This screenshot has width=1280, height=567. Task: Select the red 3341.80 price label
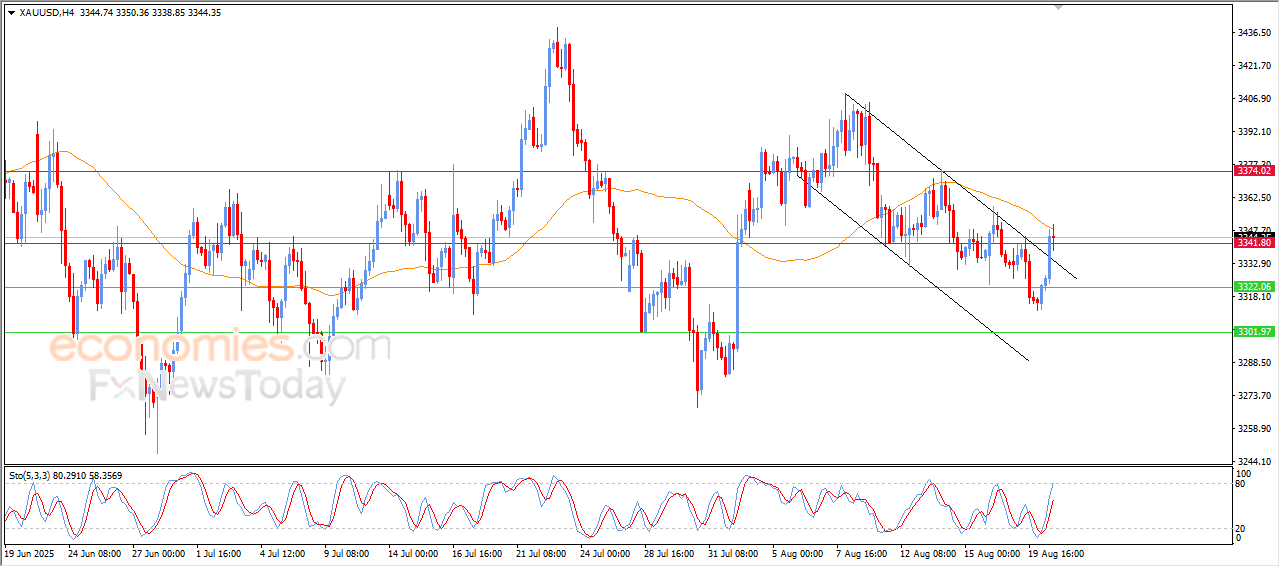[x=1254, y=243]
